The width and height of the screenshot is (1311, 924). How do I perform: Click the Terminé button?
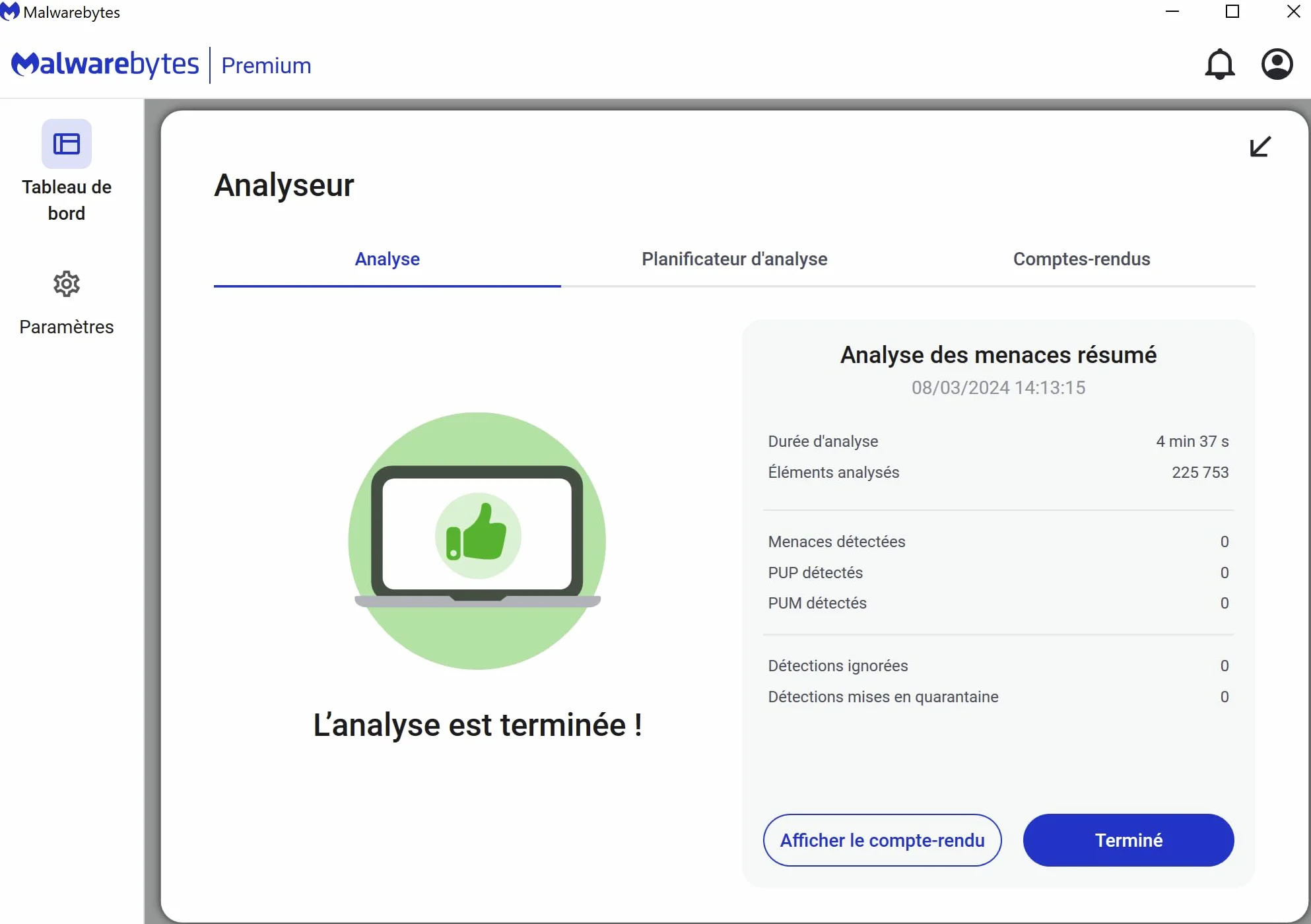(x=1128, y=840)
